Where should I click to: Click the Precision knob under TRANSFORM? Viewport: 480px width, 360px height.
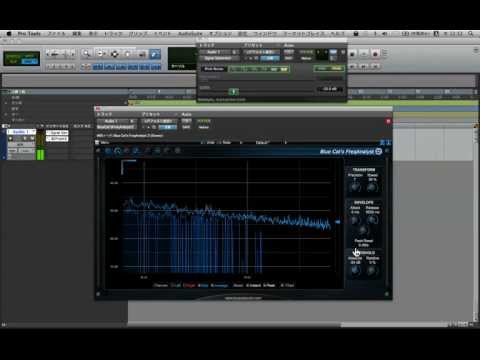pos(355,187)
